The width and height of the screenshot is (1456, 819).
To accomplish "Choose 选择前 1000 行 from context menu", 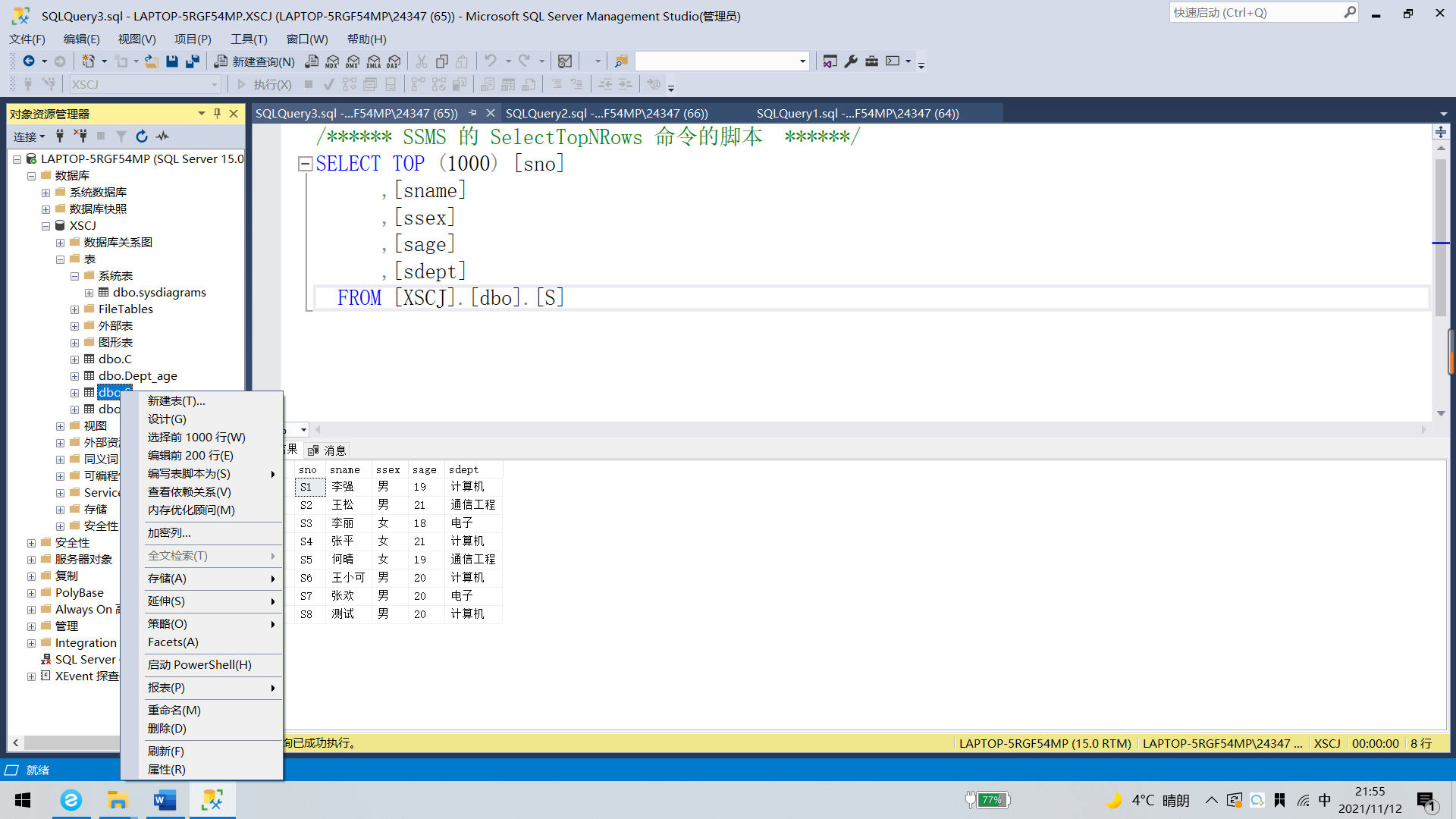I will [x=196, y=438].
